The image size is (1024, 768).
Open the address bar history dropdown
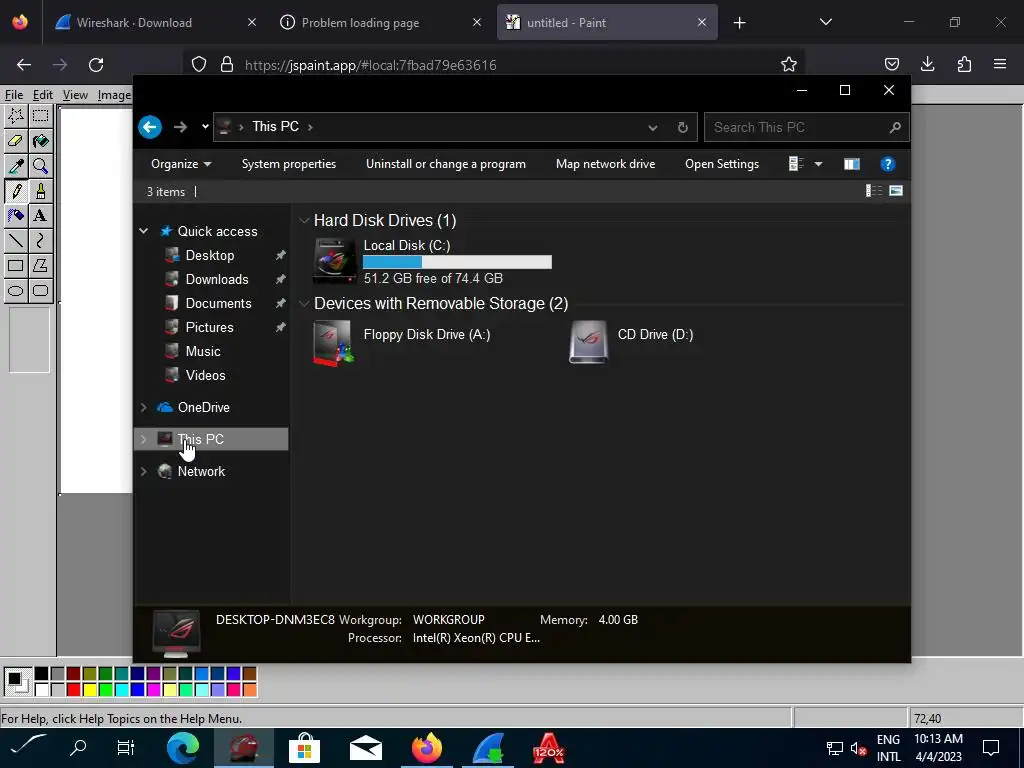pyautogui.click(x=652, y=127)
